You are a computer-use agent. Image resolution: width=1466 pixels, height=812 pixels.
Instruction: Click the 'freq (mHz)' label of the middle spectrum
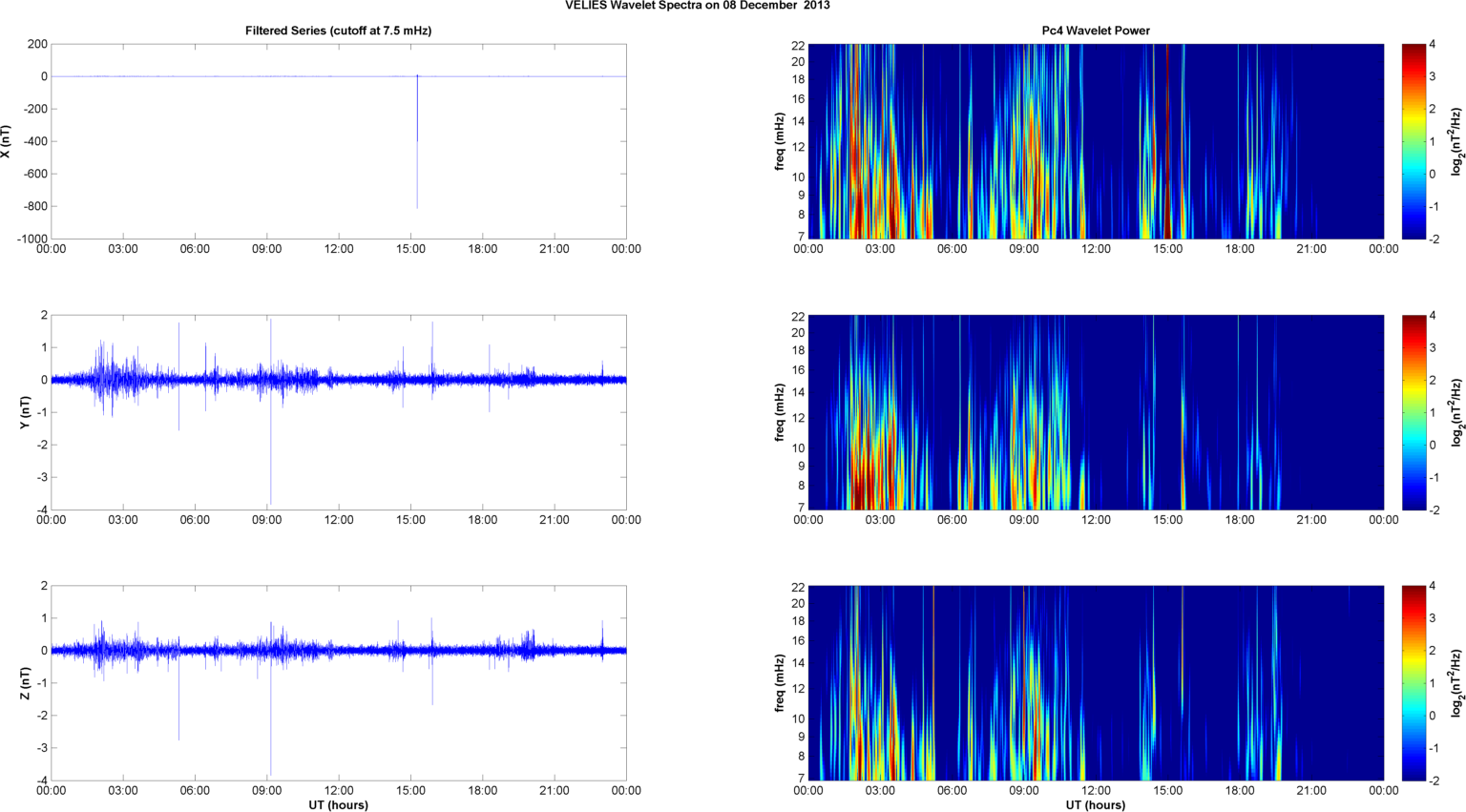tap(780, 412)
